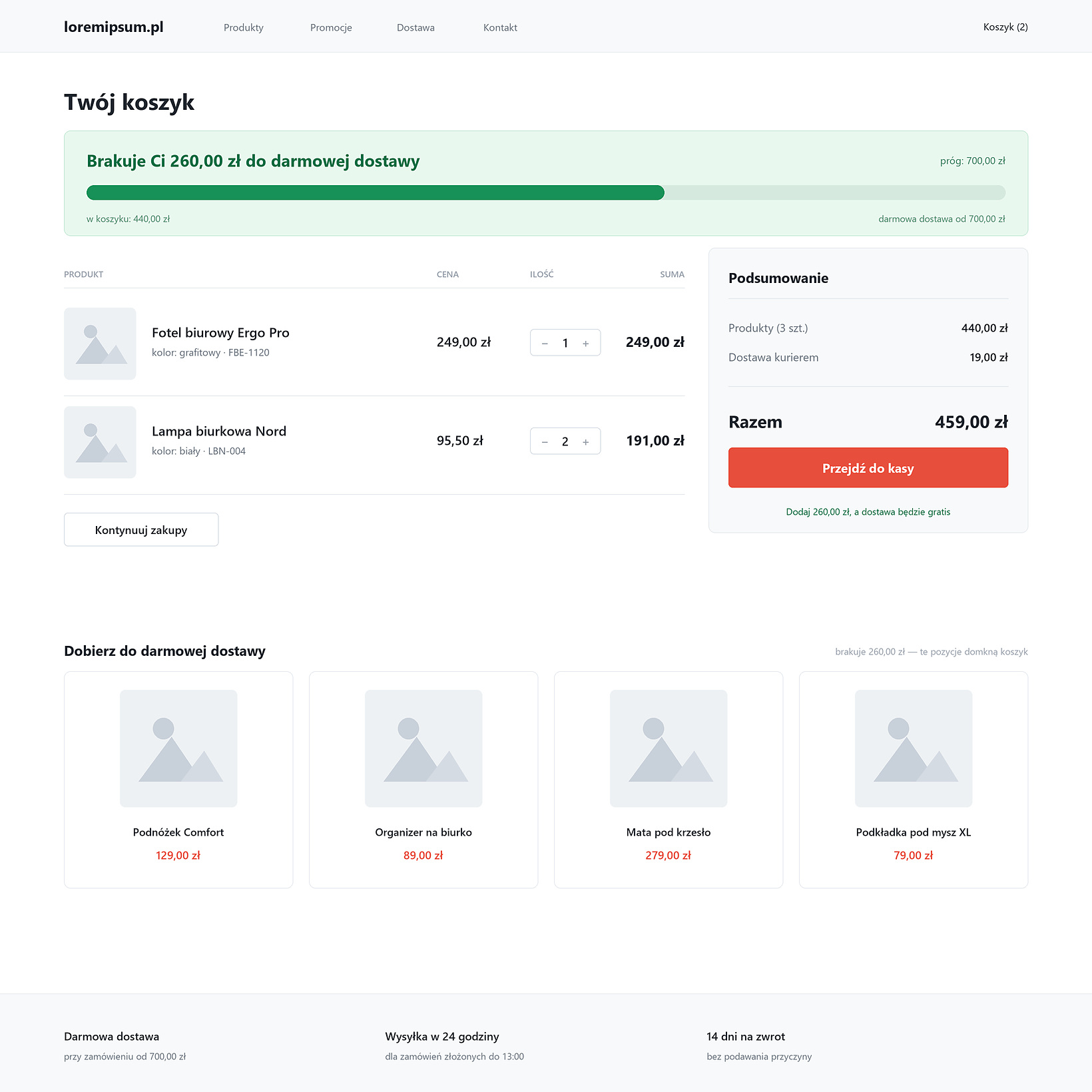1092x1092 pixels.
Task: Go to the Produkty menu item
Action: (x=244, y=27)
